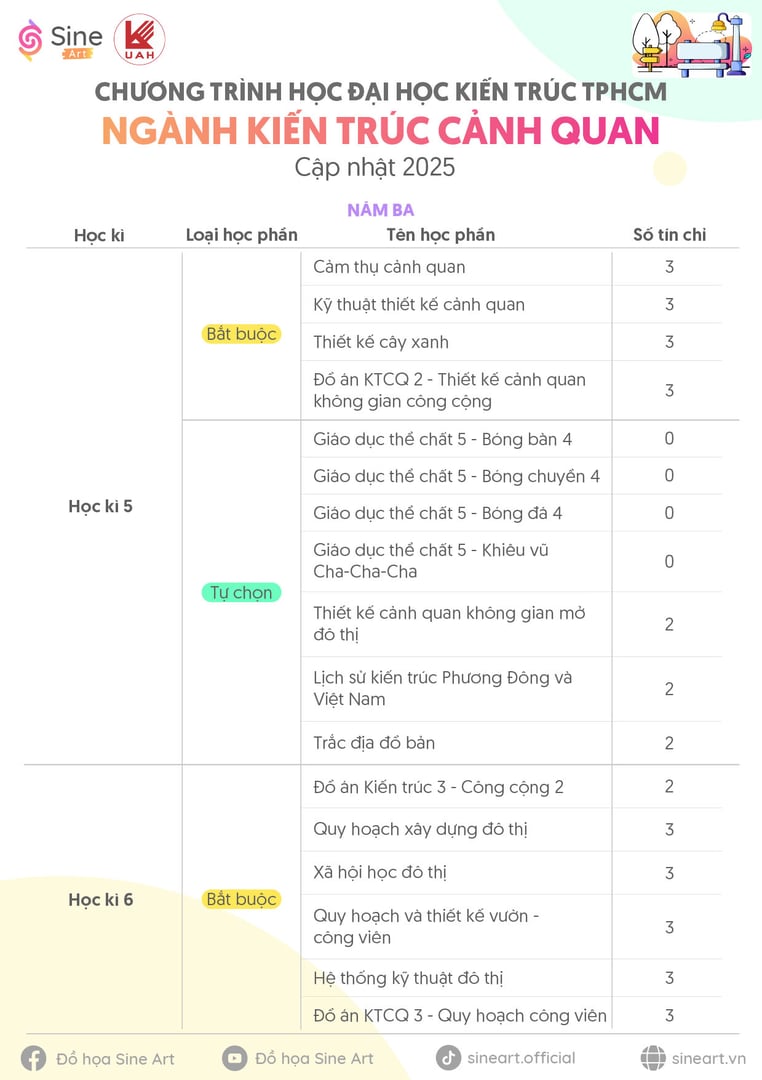
Task: Select the yellow Bắt buộc tag in Học kì 5
Action: point(241,334)
